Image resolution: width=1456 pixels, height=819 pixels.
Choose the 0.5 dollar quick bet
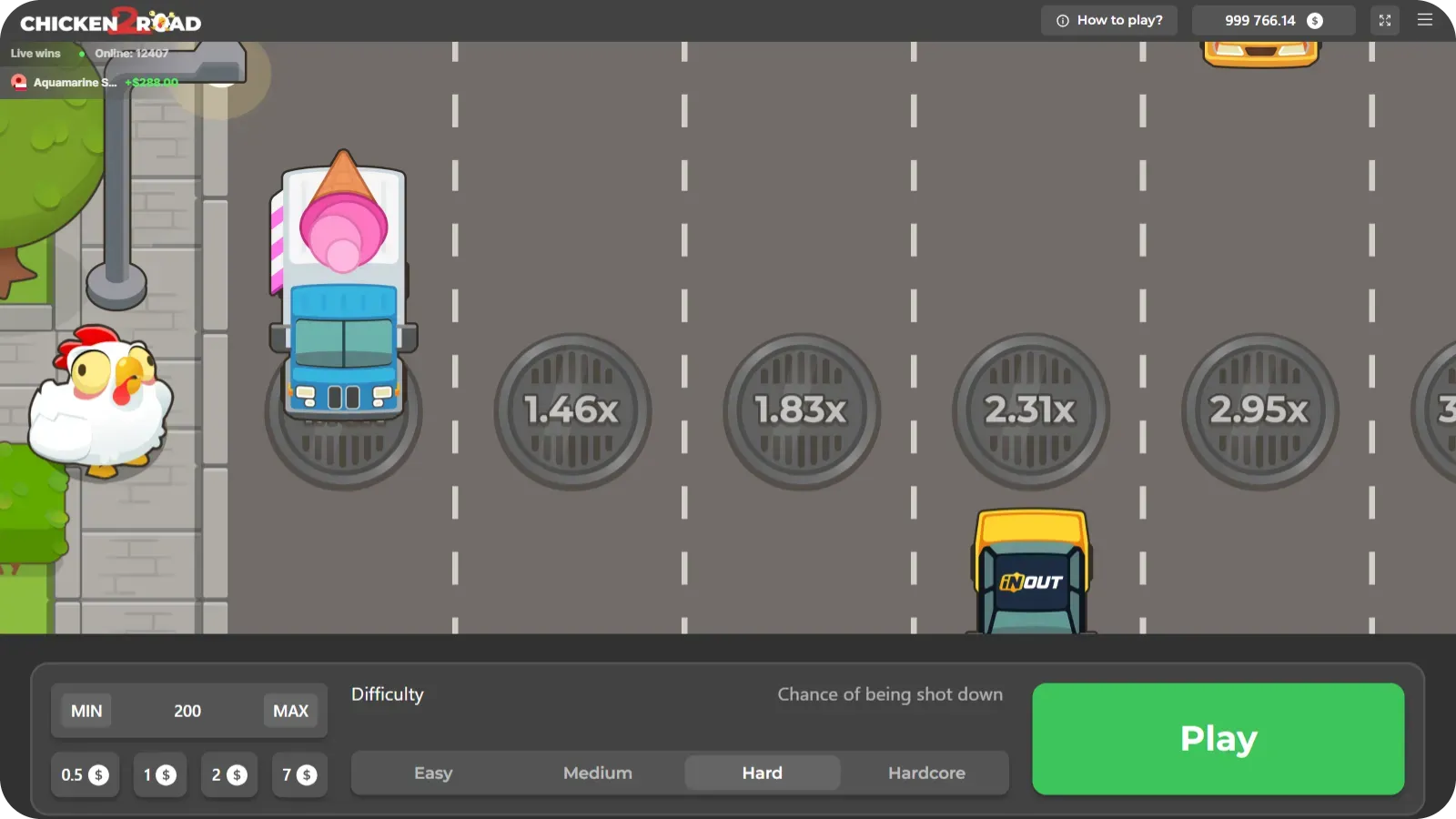click(85, 774)
